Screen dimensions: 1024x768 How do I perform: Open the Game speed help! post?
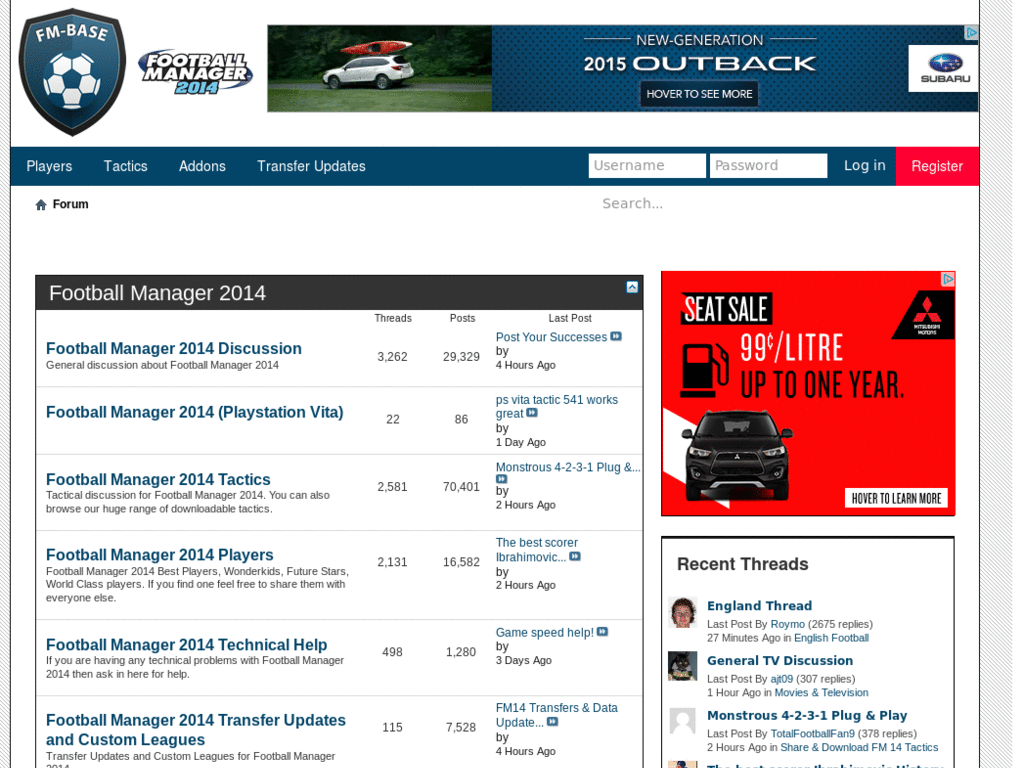coord(545,633)
